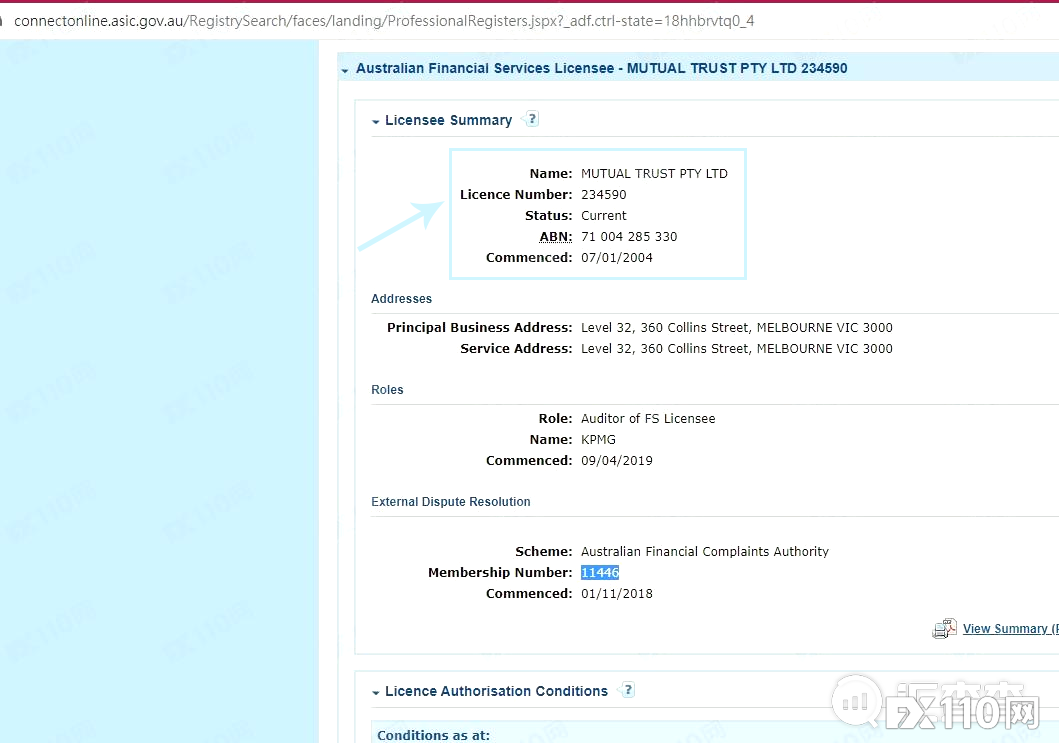Open help icon beside Licence Authorisation Conditions

tap(628, 690)
